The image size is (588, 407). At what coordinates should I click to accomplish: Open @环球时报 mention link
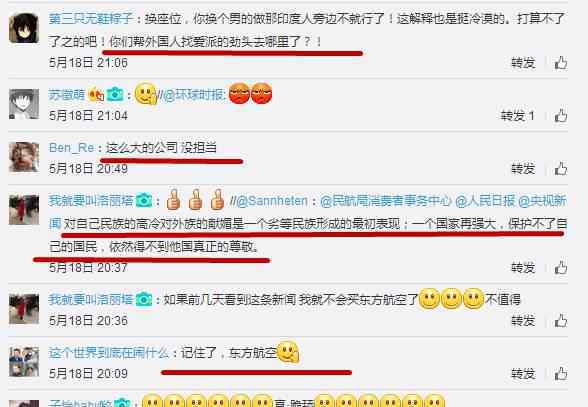coord(194,95)
